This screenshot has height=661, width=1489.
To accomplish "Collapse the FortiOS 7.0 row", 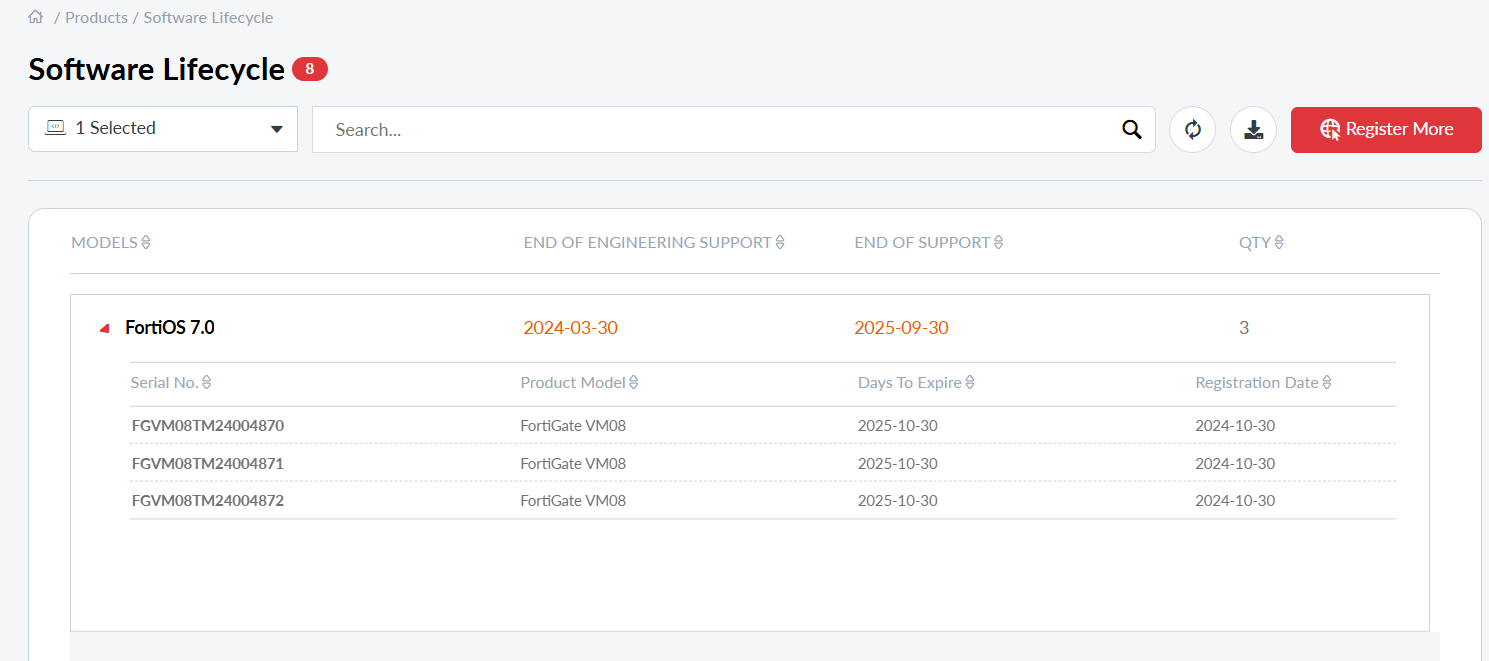I will point(104,328).
